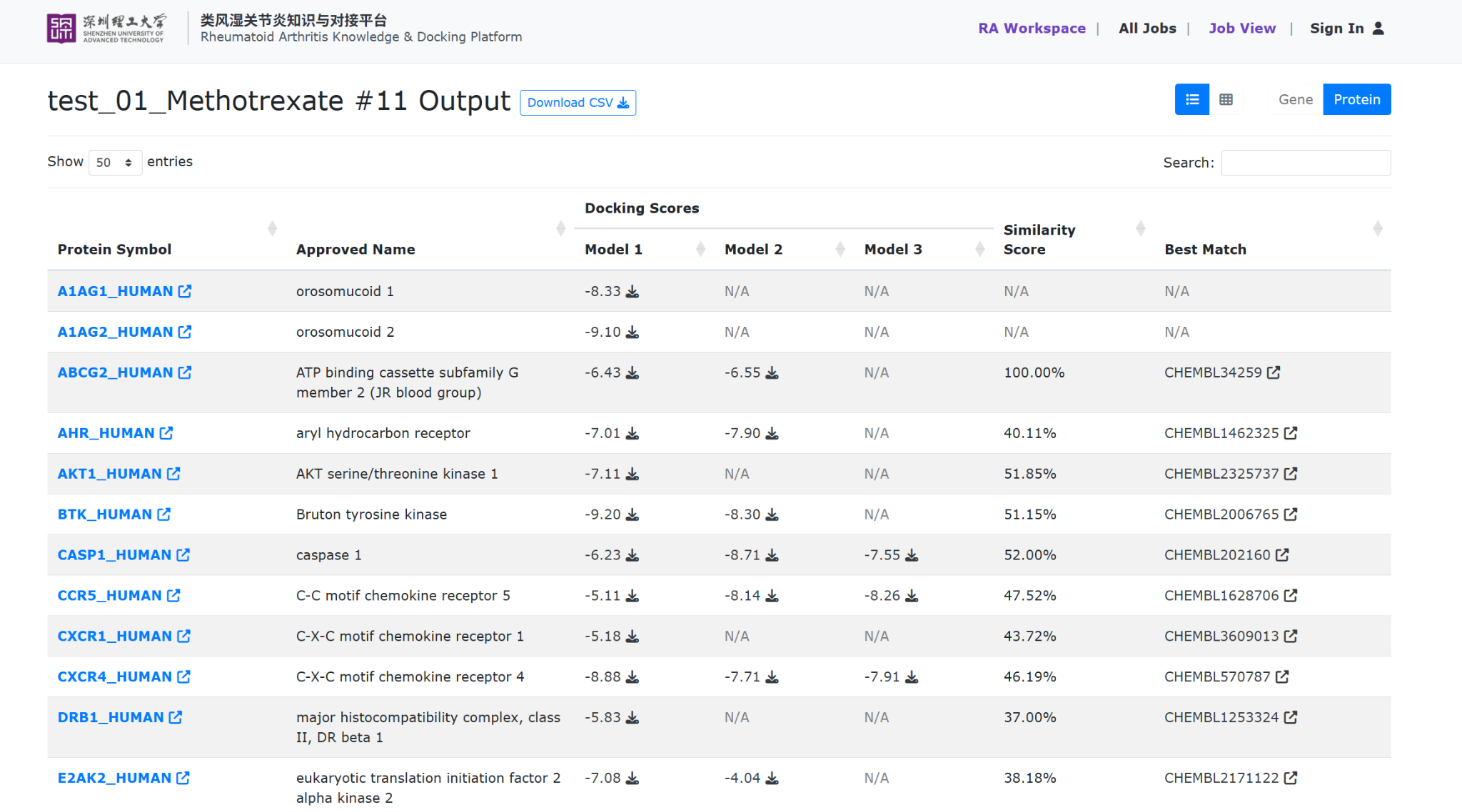Open the CASP1_HUMAN protein link
Screen dimensions: 1462x812
[x=123, y=555]
